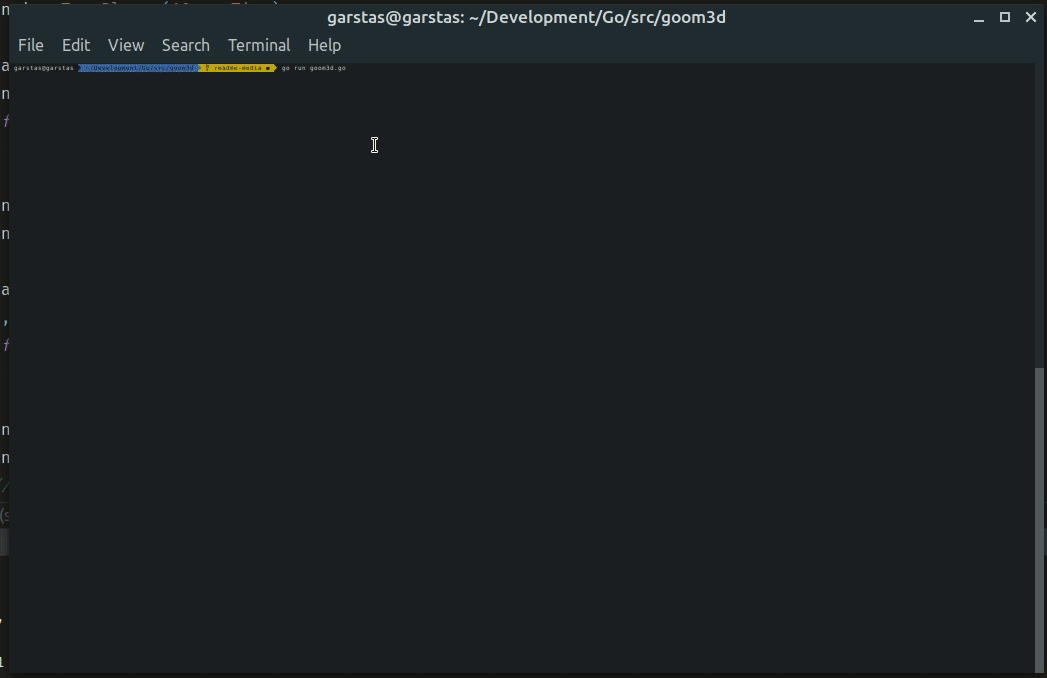1047x678 pixels.
Task: Open the Help menu
Action: (325, 45)
